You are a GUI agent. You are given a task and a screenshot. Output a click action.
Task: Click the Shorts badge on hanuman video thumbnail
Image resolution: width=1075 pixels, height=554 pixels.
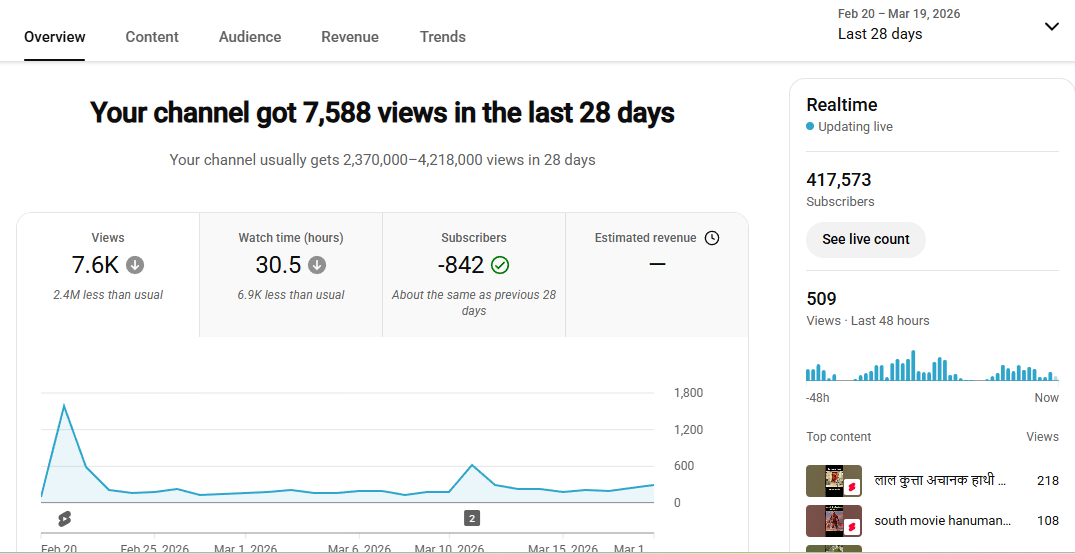tap(852, 527)
